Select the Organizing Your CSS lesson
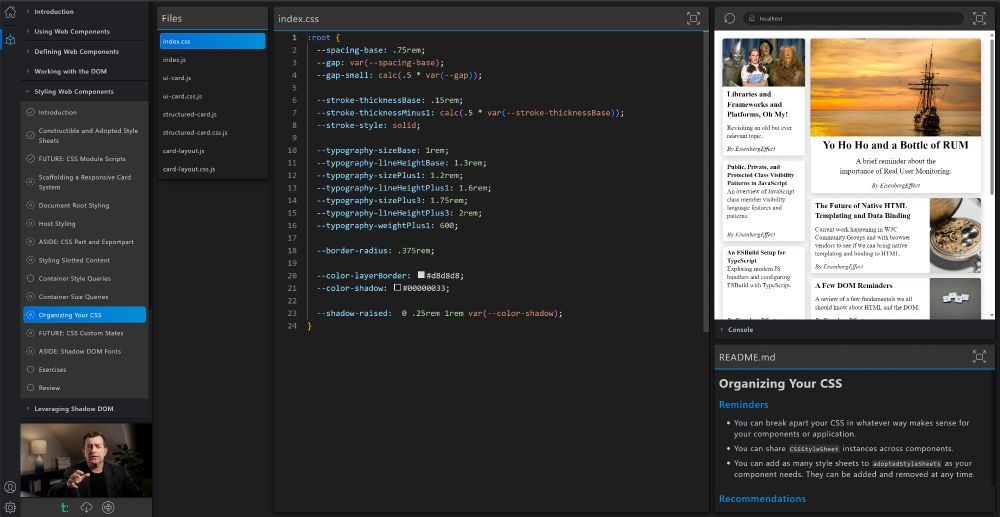The image size is (1000, 517). click(84, 315)
